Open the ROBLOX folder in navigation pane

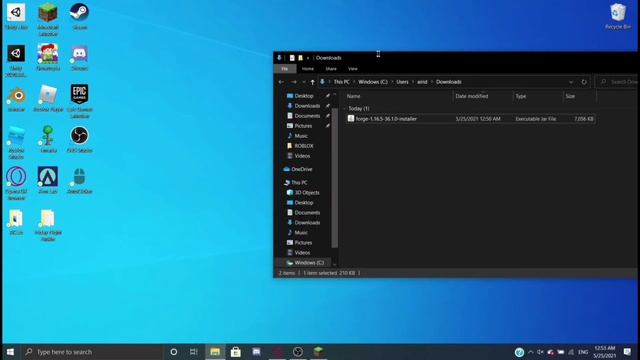click(304, 146)
